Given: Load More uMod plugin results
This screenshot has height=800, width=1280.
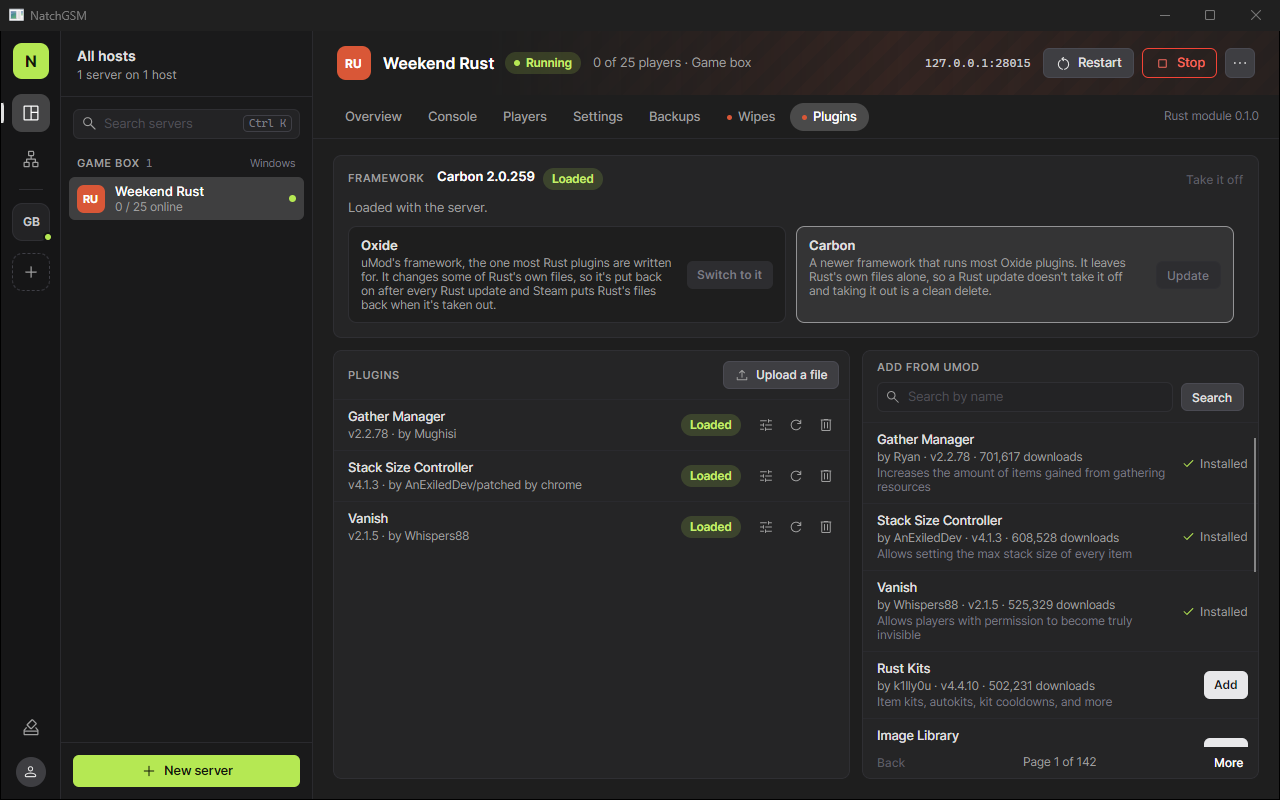Looking at the screenshot, I should [1228, 762].
